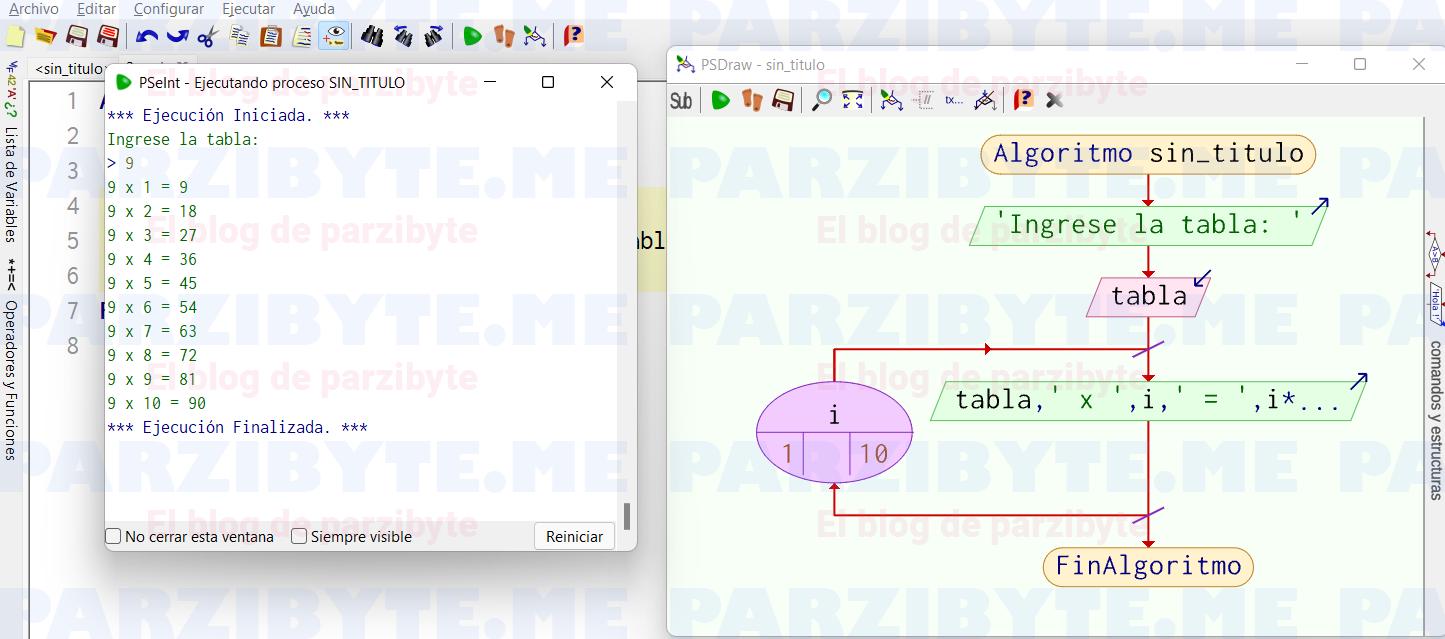This screenshot has width=1445, height=639.
Task: Toggle the eye-icon view button in main toolbar
Action: tap(334, 37)
